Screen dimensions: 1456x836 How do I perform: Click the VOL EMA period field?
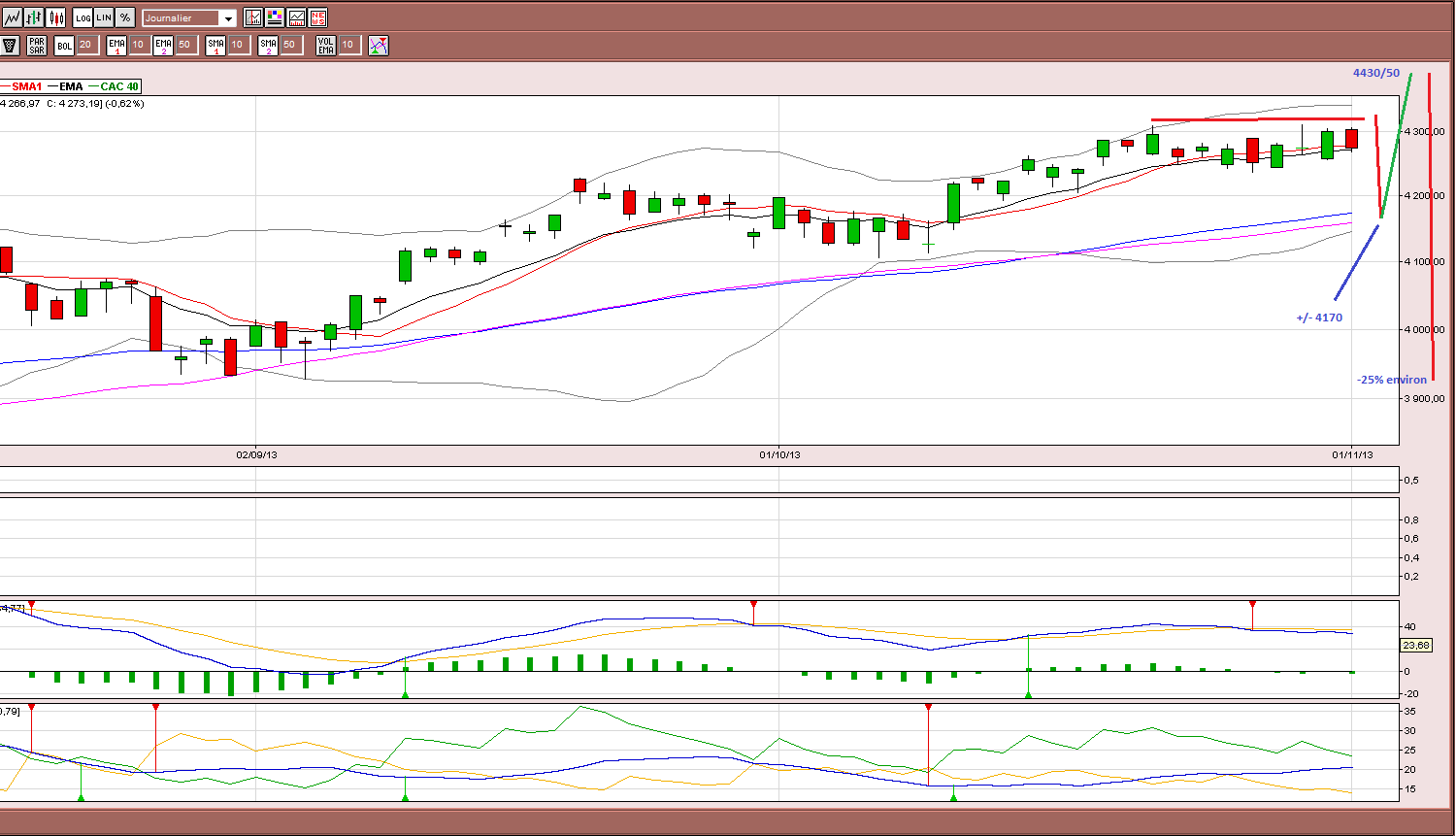point(349,45)
